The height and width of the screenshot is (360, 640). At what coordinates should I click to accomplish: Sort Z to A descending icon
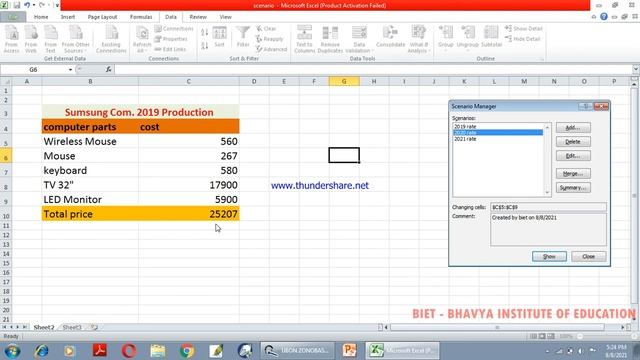204,45
